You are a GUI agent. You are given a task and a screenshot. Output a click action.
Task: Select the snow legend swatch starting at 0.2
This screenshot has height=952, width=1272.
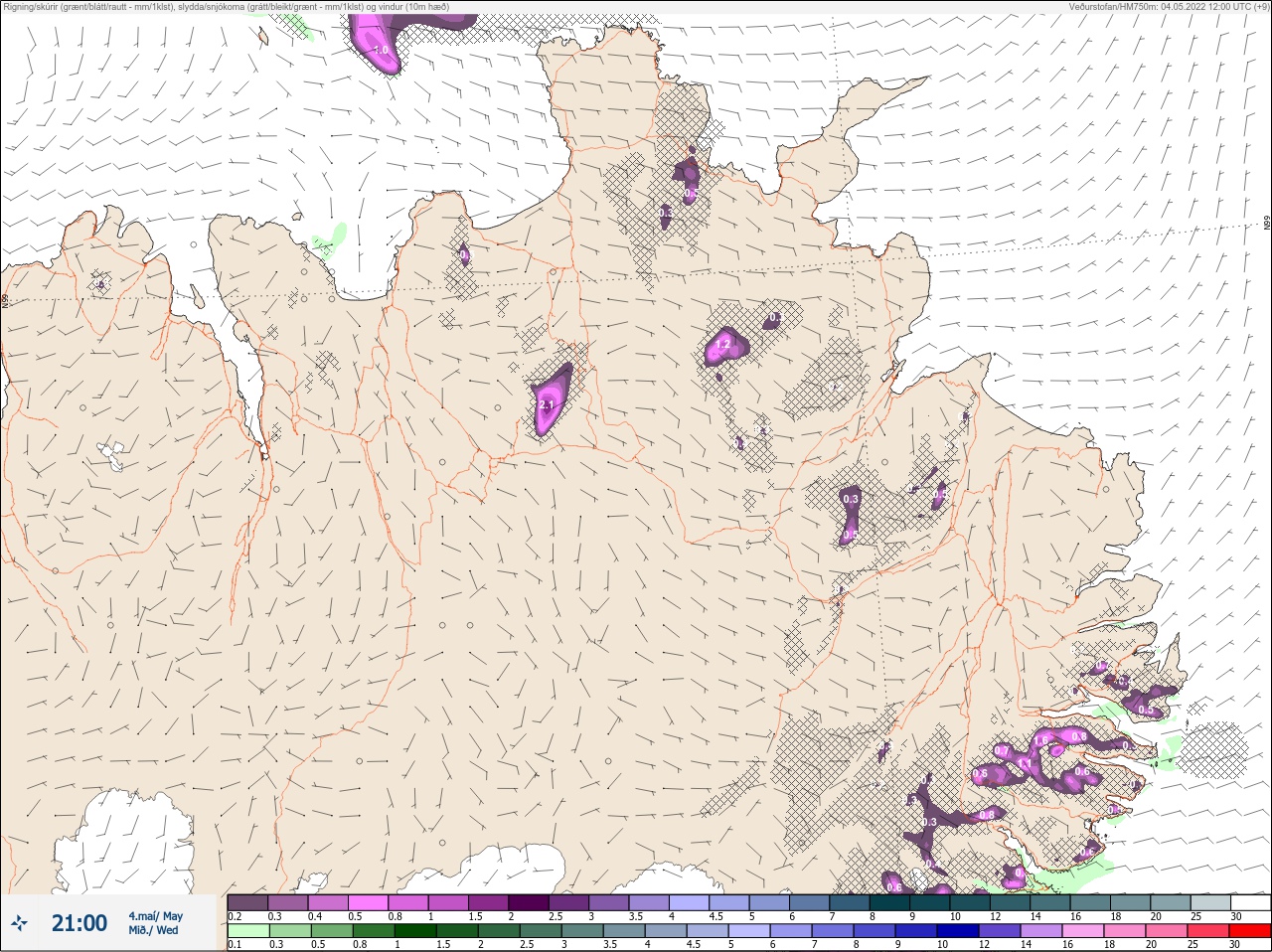click(247, 902)
